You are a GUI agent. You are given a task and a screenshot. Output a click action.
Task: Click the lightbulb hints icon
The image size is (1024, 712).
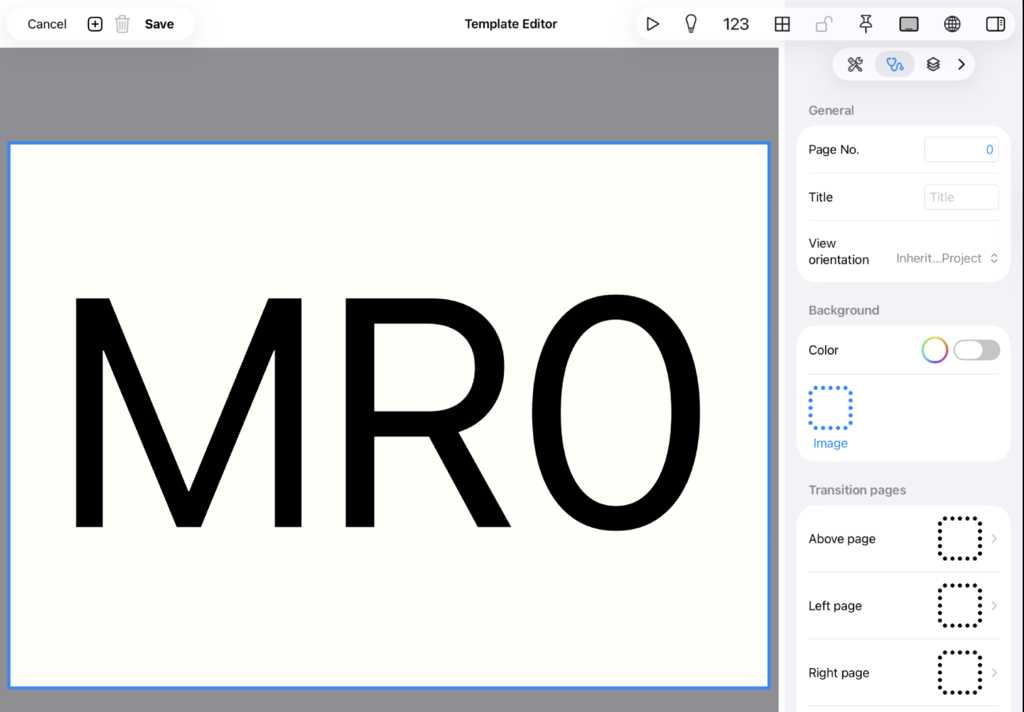pyautogui.click(x=691, y=24)
